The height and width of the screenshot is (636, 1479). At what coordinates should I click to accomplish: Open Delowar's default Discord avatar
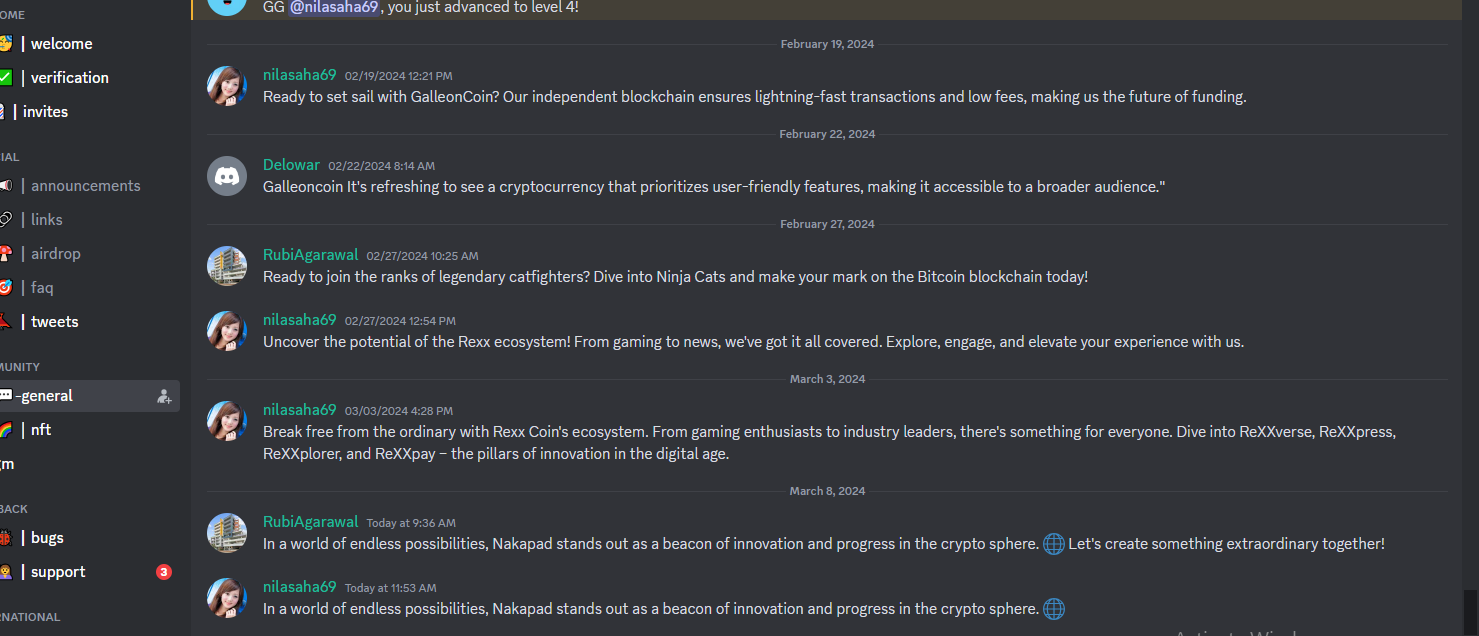click(227, 176)
